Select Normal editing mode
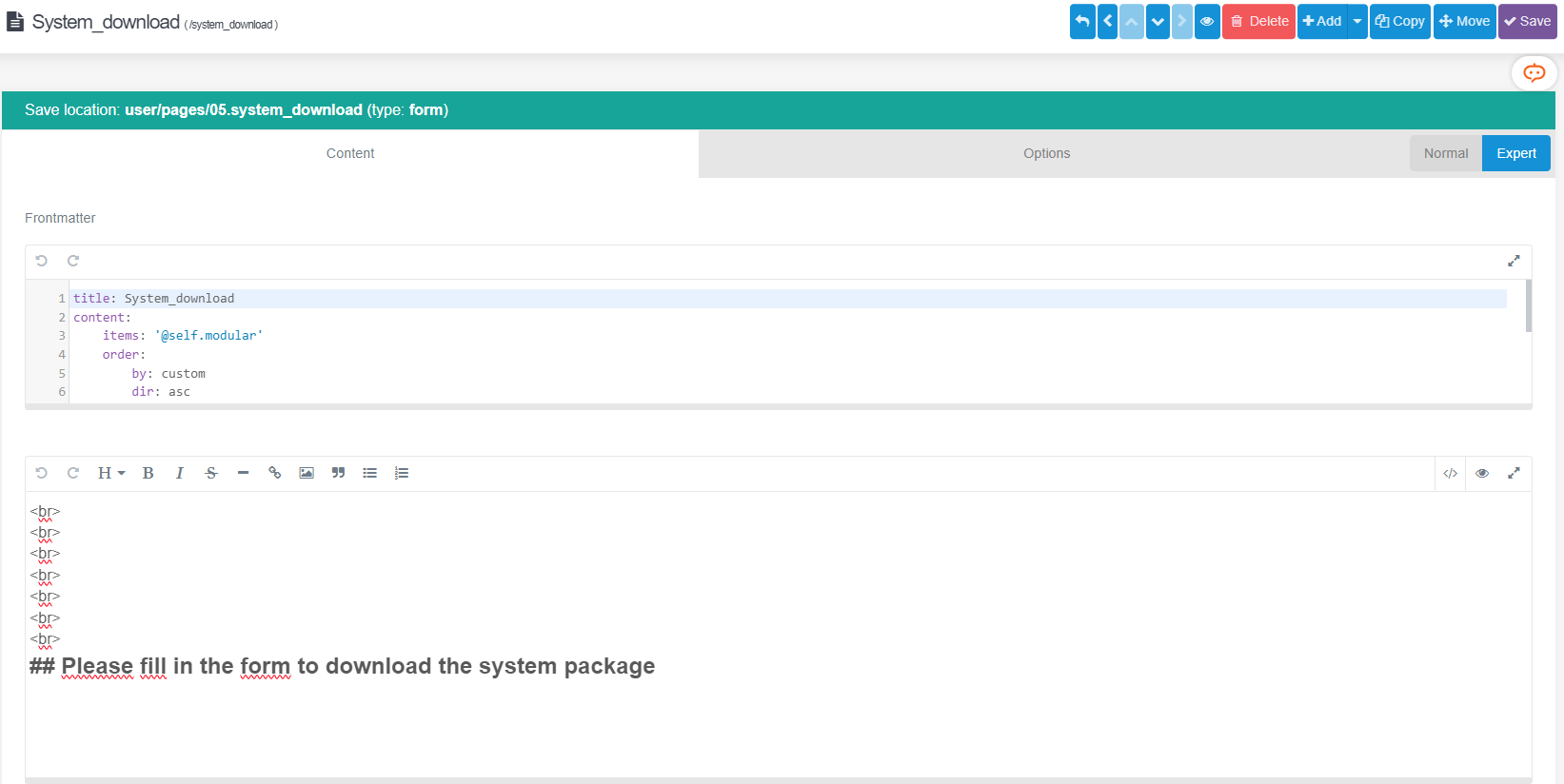The width and height of the screenshot is (1564, 784). pos(1446,153)
